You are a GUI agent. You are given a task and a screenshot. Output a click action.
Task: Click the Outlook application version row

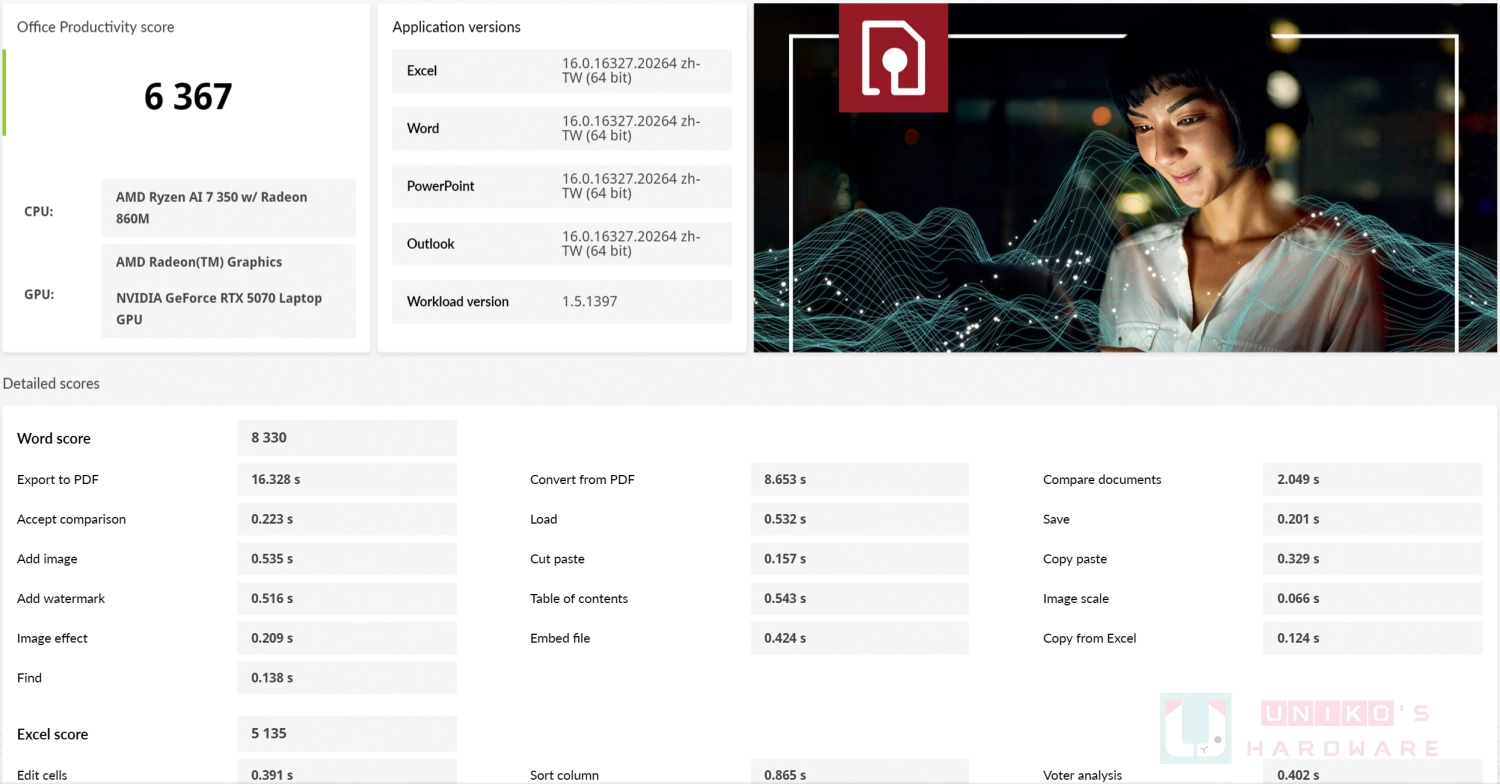(562, 244)
